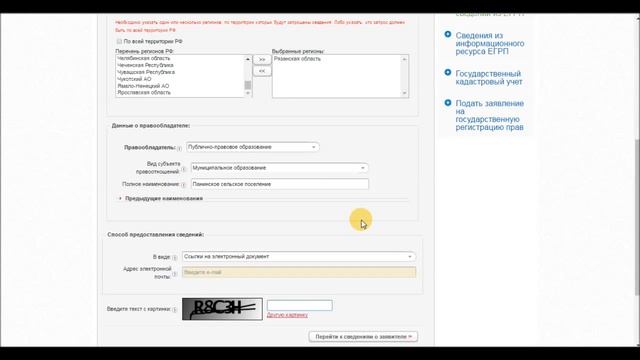Click up arrow of selected regions scrollbar
The image size is (640, 360).
[404, 59]
